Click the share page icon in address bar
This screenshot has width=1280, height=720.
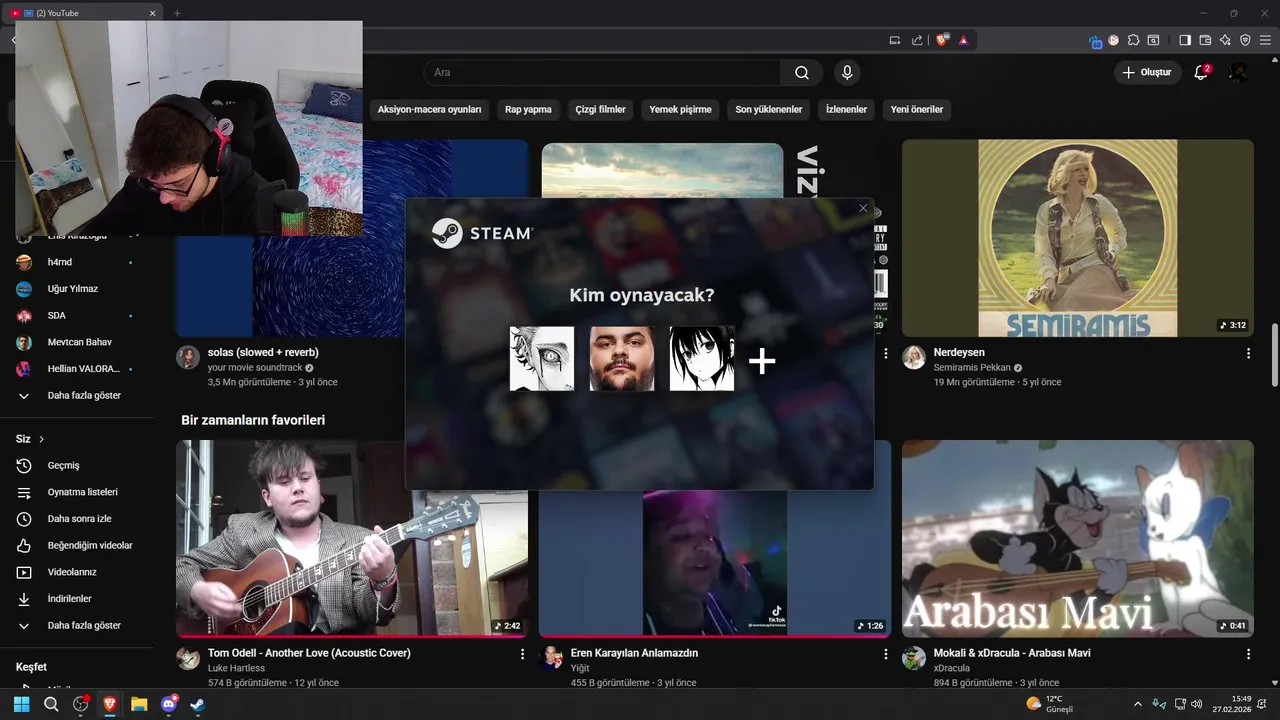coord(918,40)
